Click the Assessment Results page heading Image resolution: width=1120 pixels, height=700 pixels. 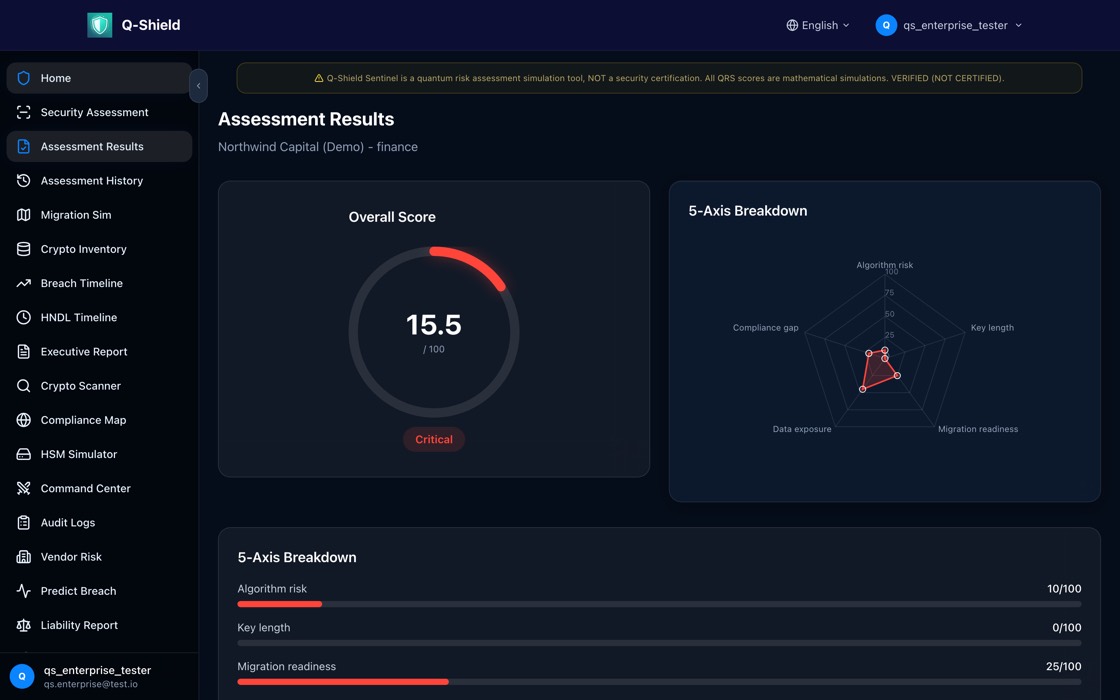(306, 119)
